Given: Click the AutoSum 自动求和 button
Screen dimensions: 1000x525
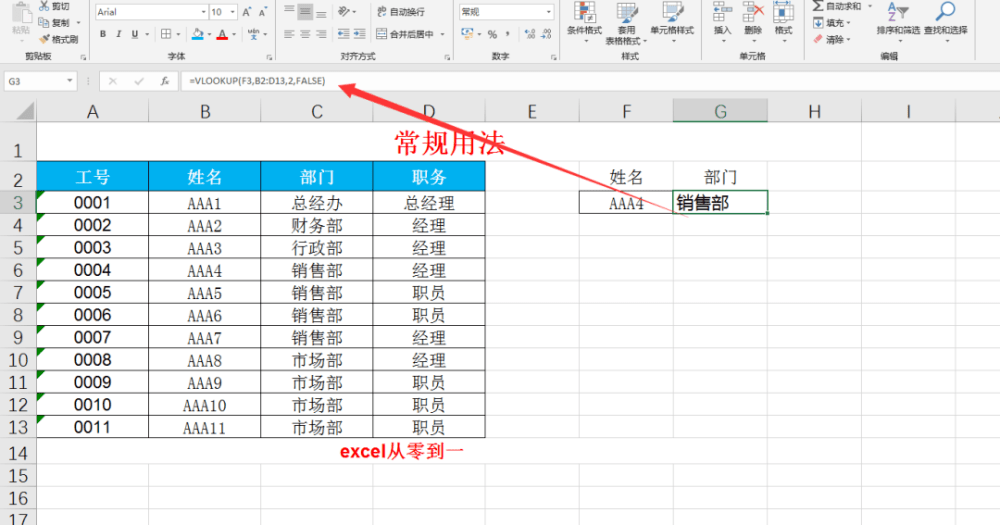Looking at the screenshot, I should click(837, 6).
